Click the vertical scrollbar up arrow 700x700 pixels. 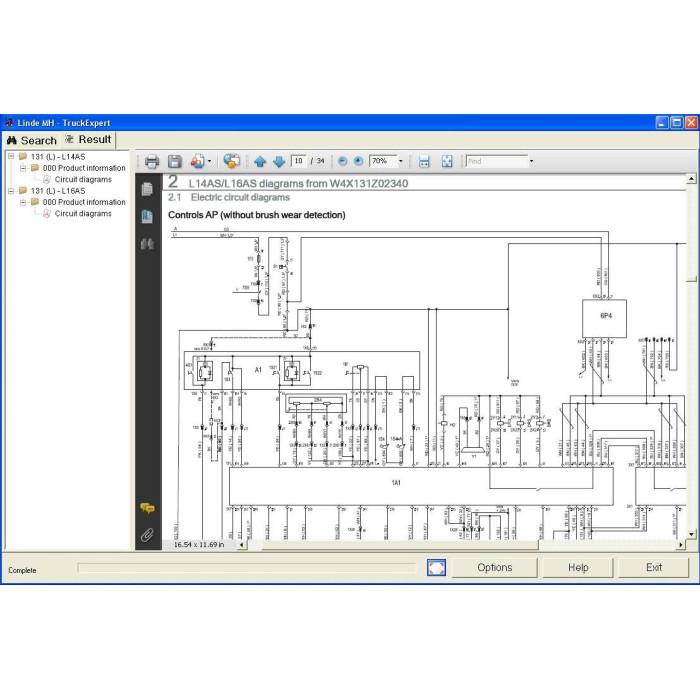click(691, 179)
